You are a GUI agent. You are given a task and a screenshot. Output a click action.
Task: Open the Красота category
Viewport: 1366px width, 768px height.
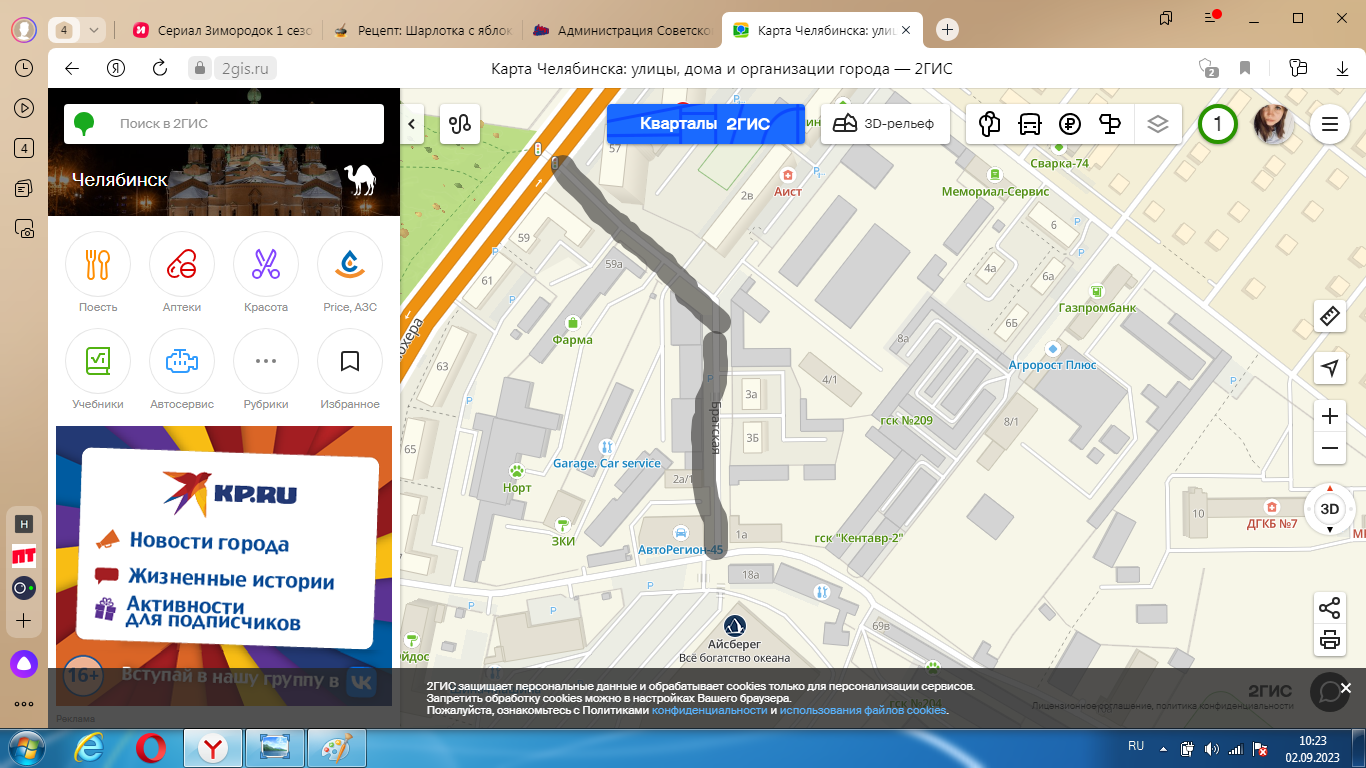(266, 273)
